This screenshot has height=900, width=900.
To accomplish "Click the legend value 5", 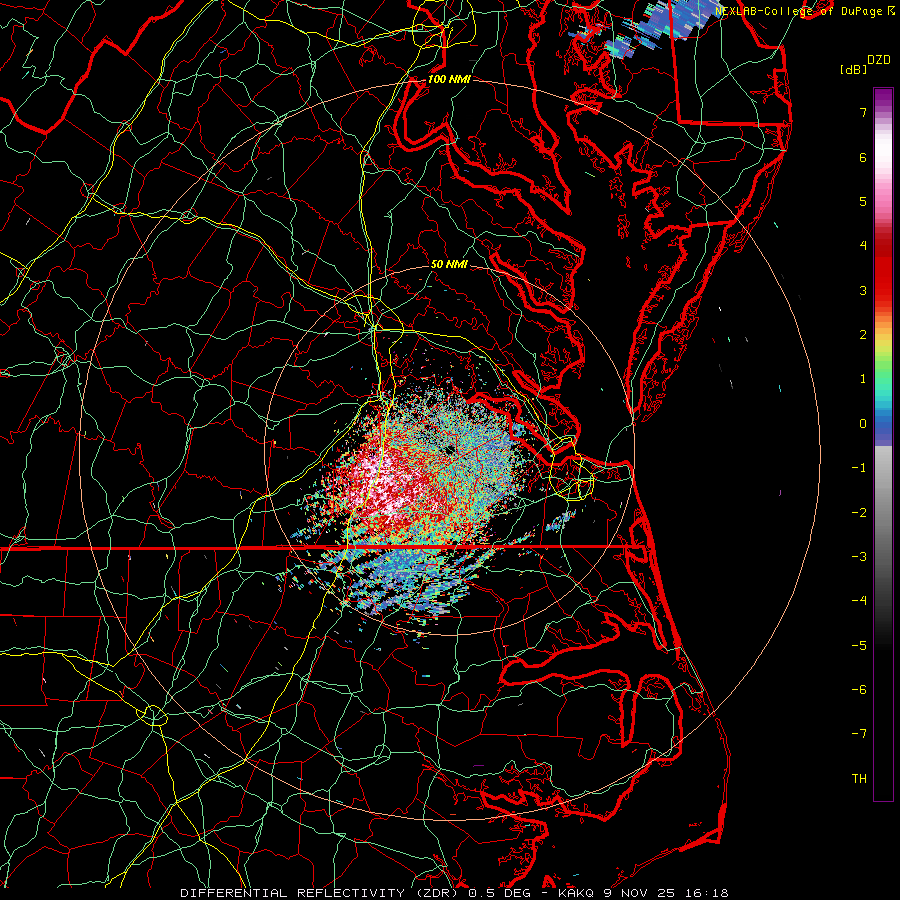I will pos(863,201).
